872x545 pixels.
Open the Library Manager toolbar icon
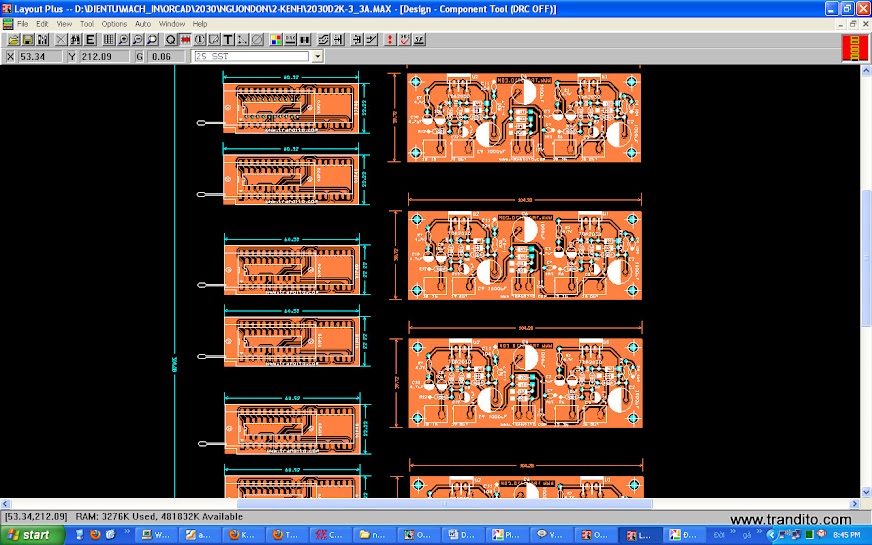click(x=42, y=39)
